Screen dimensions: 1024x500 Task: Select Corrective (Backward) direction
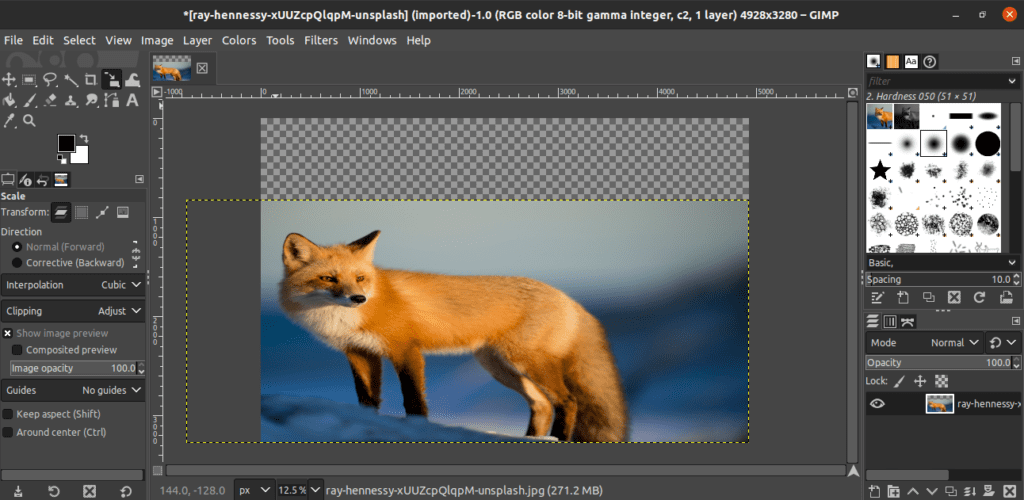17,263
